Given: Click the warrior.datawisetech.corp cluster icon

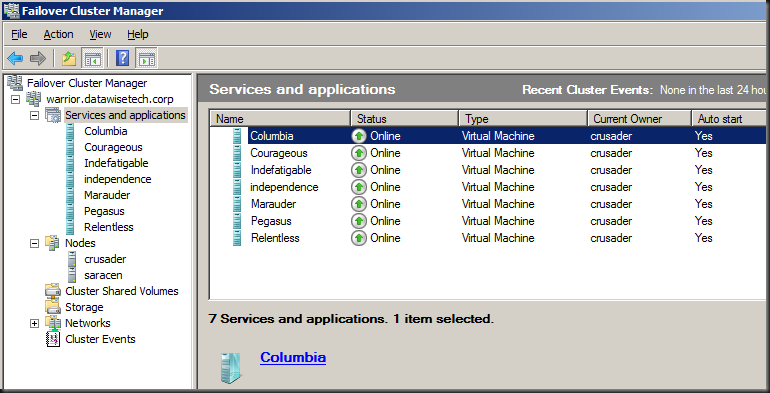Looking at the screenshot, I should [x=33, y=99].
